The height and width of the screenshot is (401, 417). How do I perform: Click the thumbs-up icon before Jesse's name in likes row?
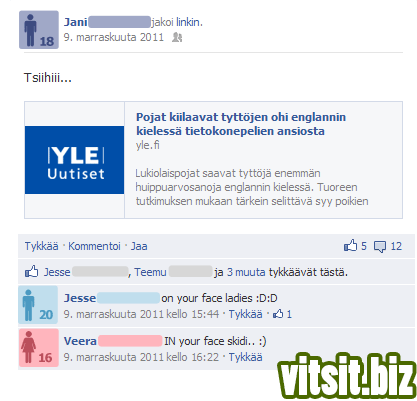click(x=32, y=272)
